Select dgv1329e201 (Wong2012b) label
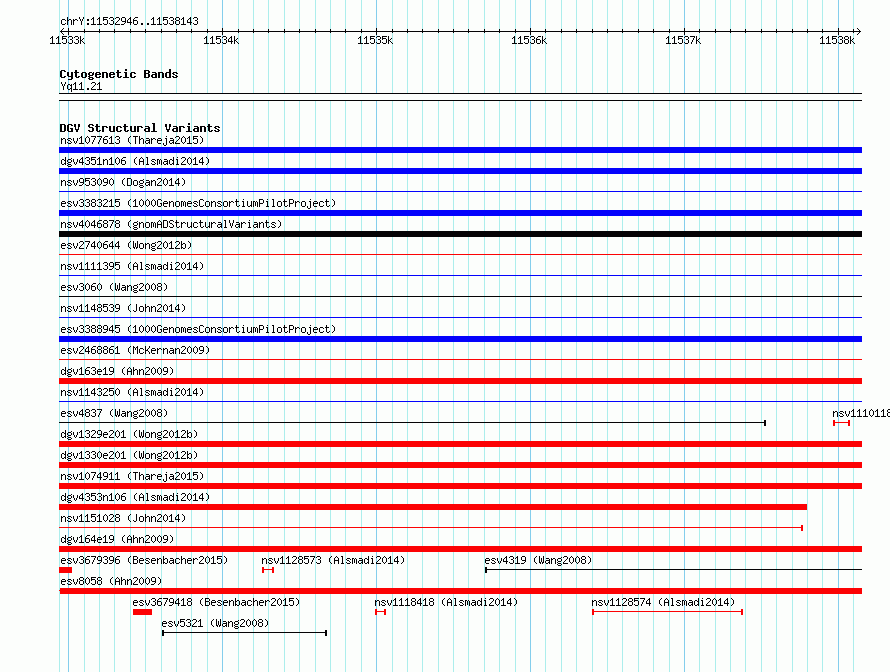This screenshot has width=890, height=672. pyautogui.click(x=129, y=434)
